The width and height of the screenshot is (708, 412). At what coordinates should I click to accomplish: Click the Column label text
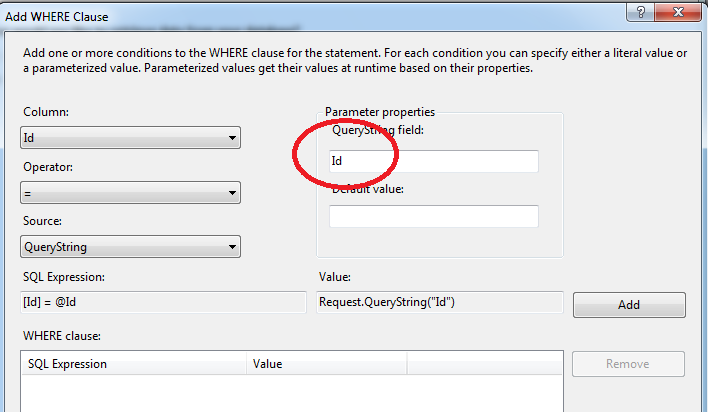click(45, 112)
